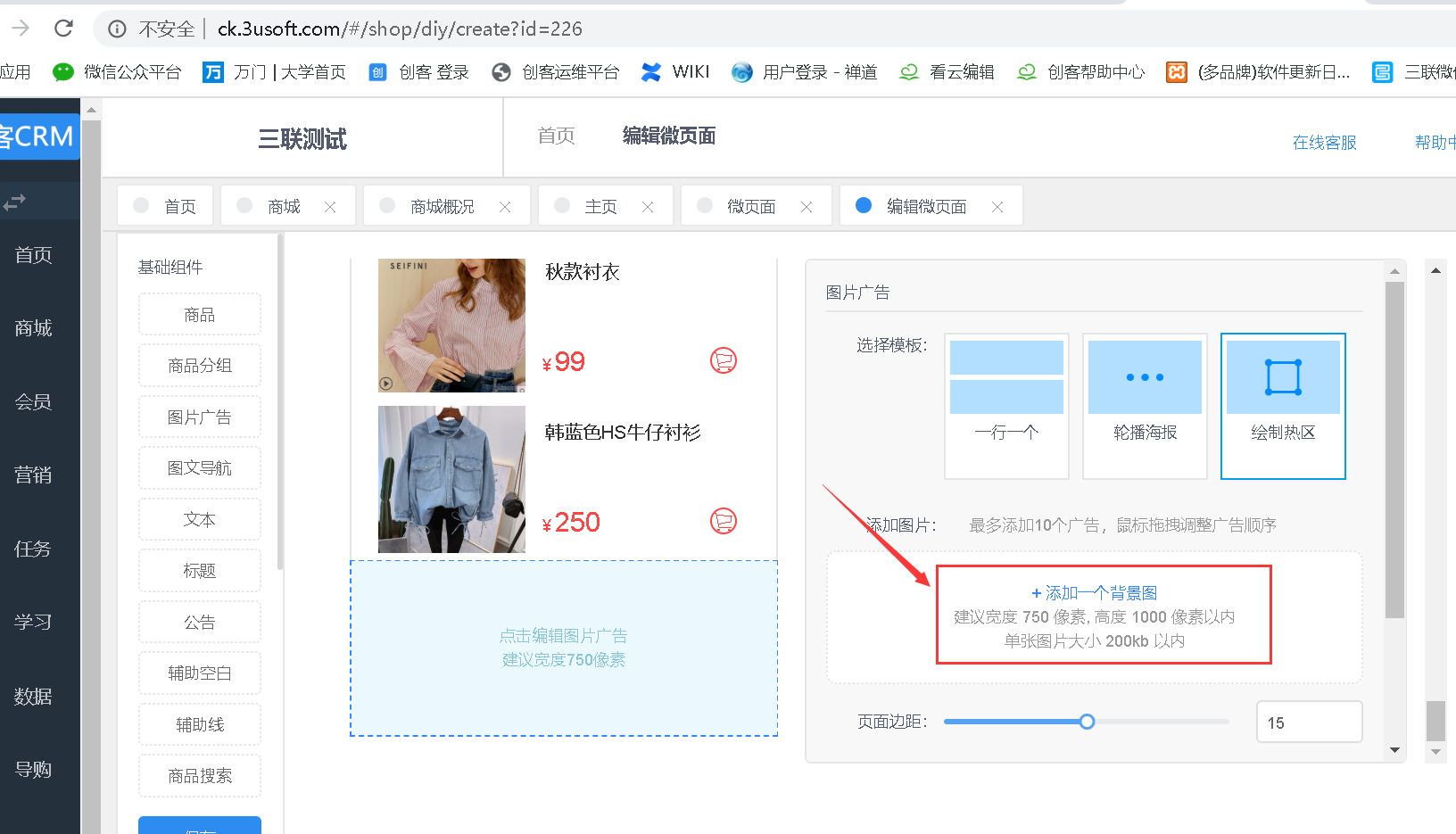
Task: Add the 图片广告 component
Action: coord(200,417)
